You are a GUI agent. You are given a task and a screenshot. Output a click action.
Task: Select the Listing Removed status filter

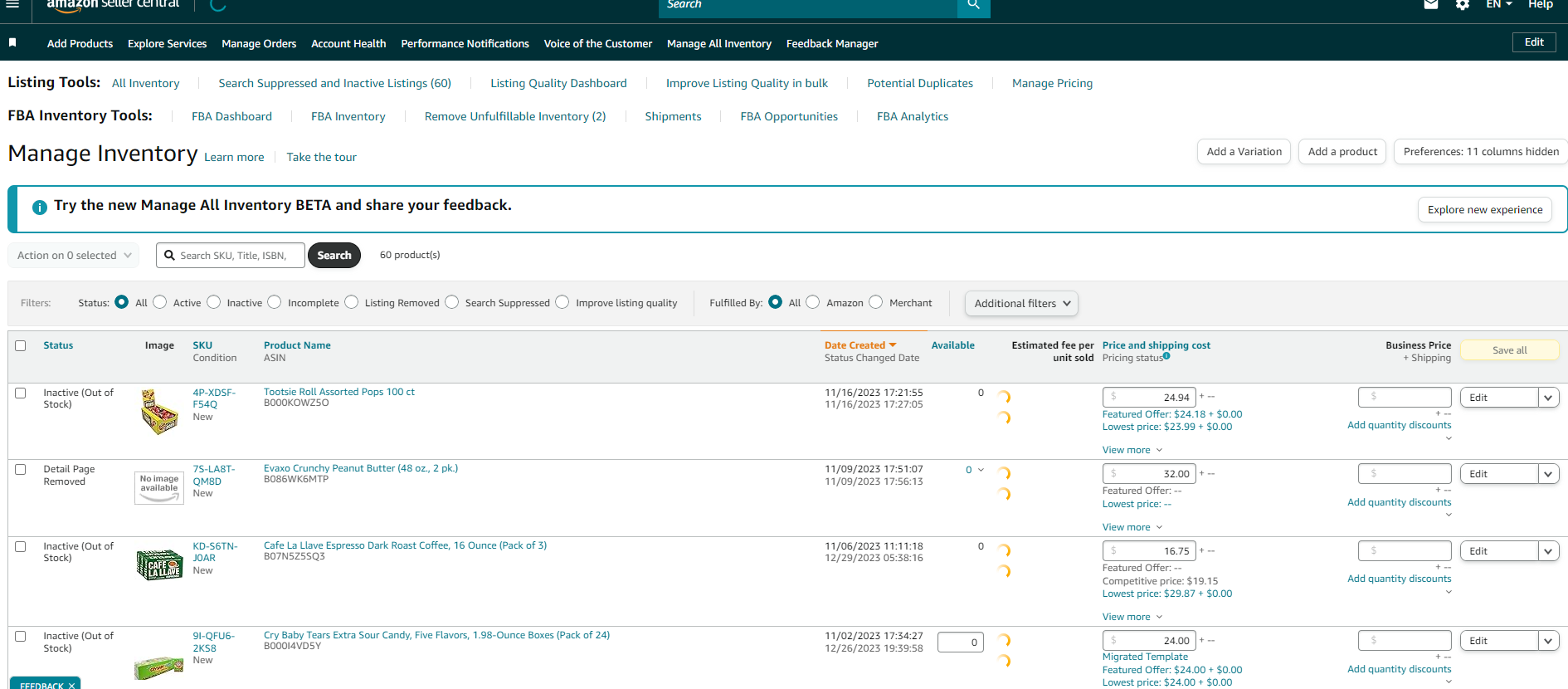point(352,302)
